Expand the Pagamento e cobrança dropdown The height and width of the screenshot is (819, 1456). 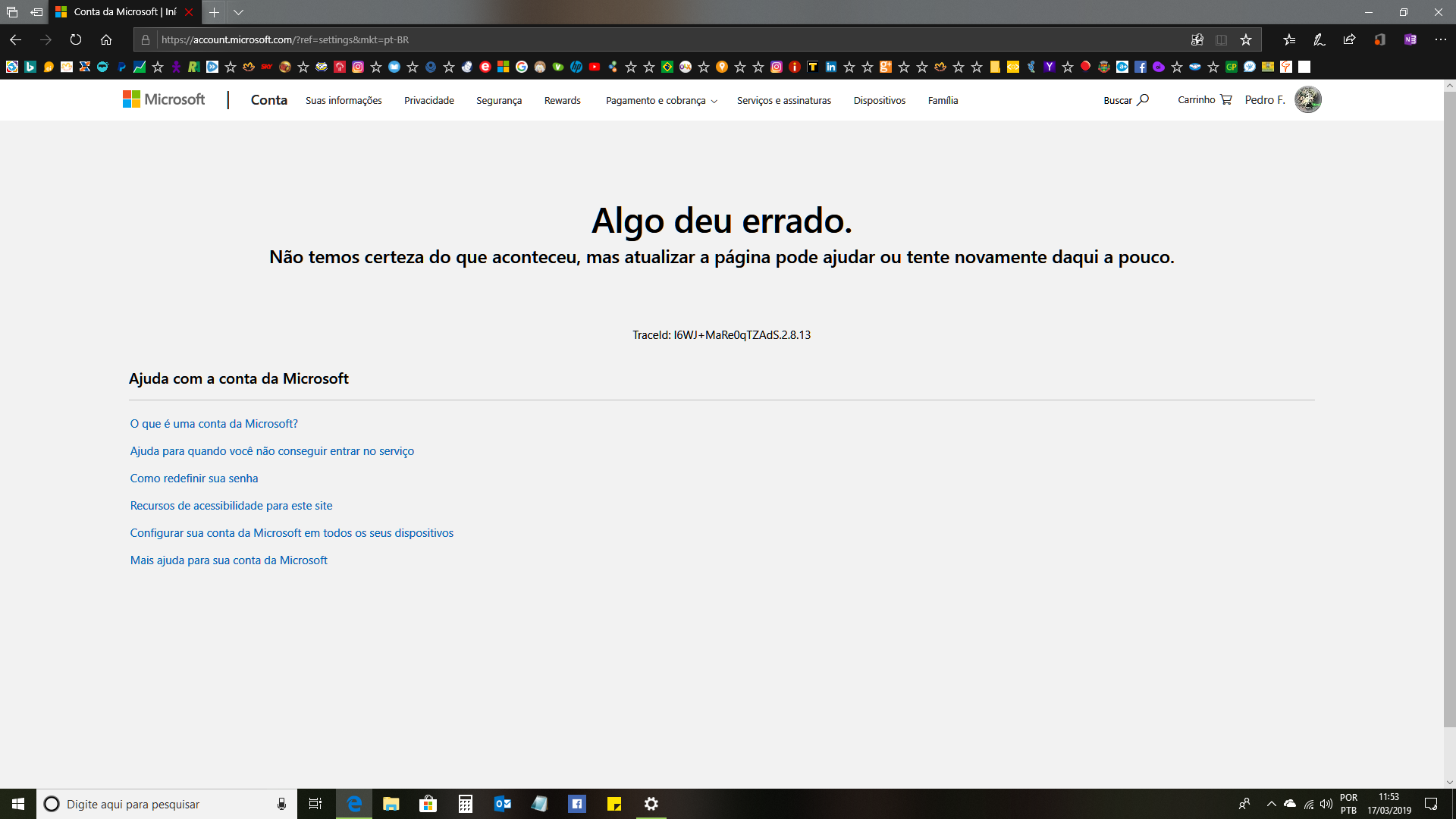coord(661,100)
